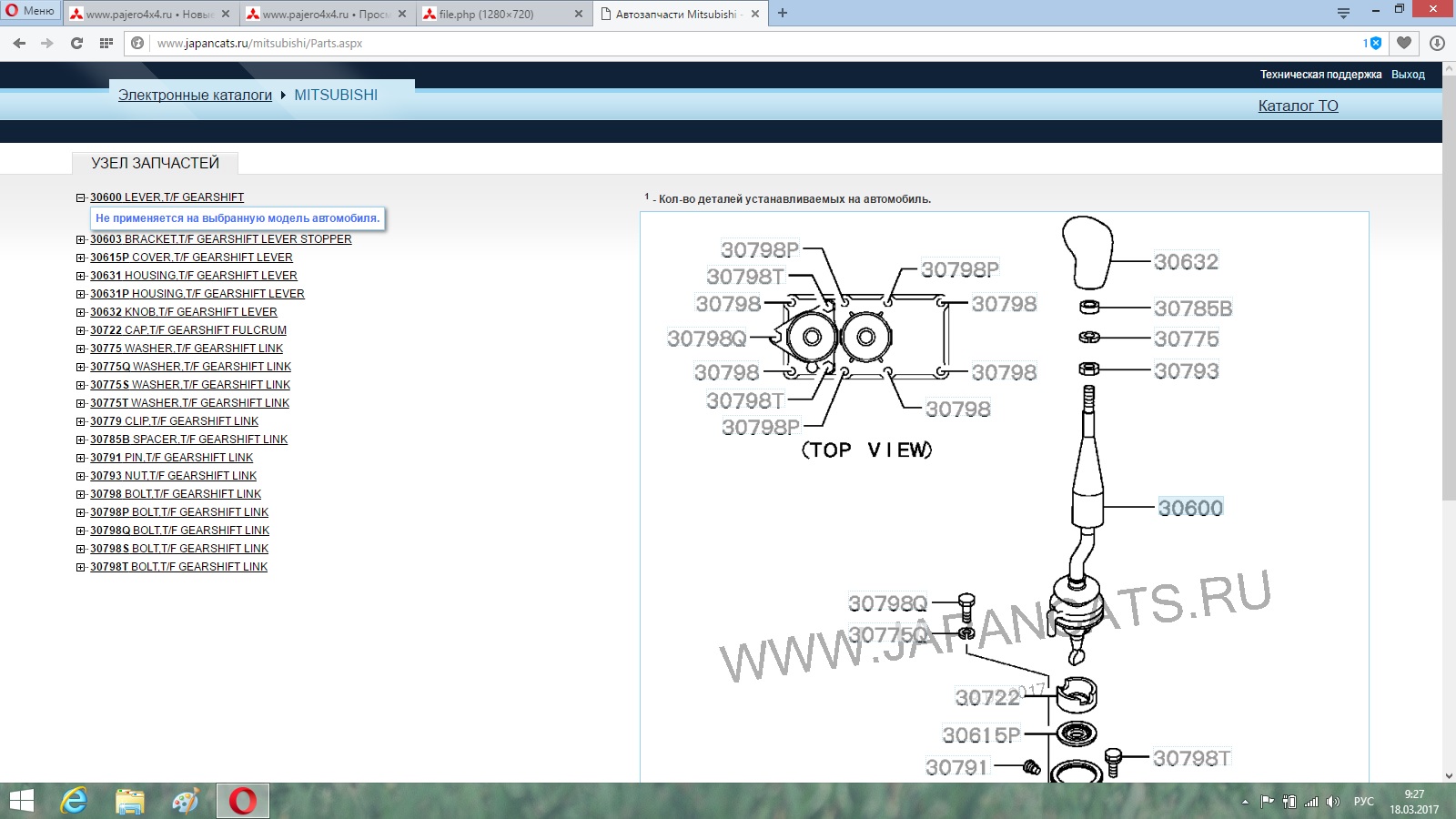
Task: Expand the 30722 CAP node
Action: click(81, 330)
